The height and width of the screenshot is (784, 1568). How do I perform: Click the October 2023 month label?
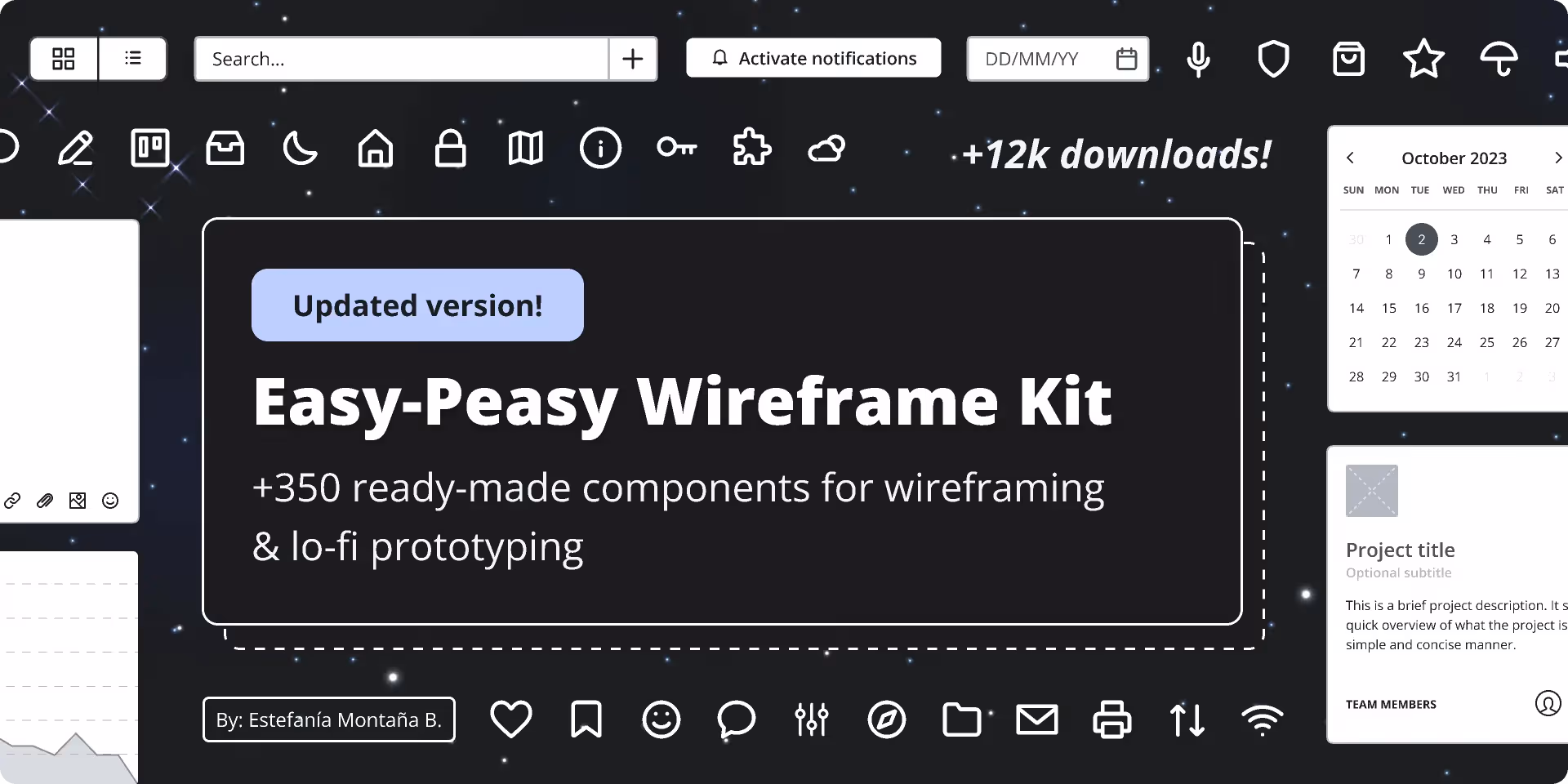coord(1454,158)
